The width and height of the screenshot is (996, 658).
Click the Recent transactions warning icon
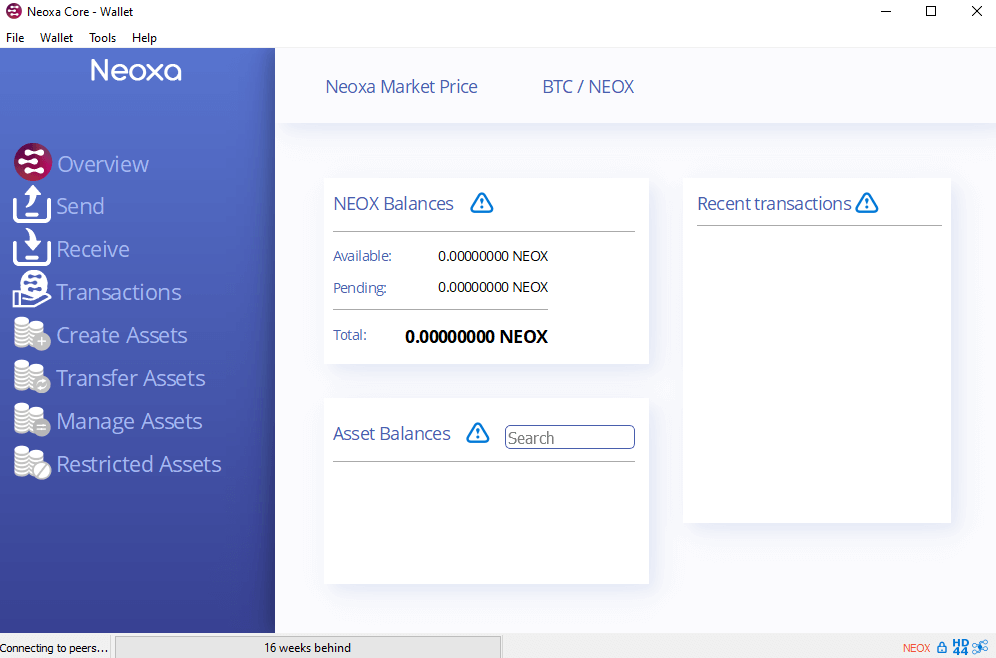866,202
